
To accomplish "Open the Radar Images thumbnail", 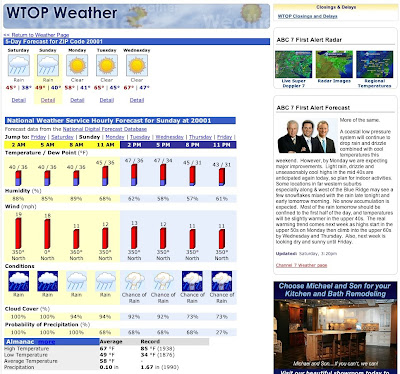I will [x=334, y=64].
